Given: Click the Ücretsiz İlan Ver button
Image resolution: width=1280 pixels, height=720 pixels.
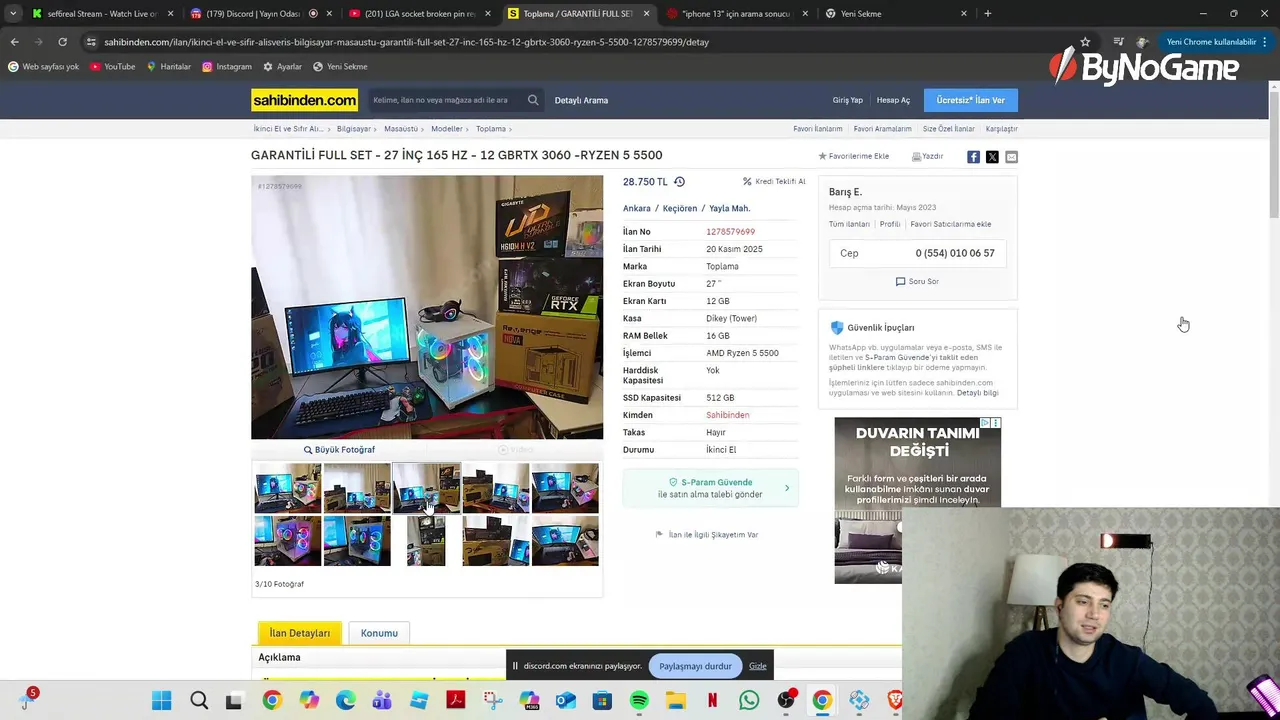Looking at the screenshot, I should pyautogui.click(x=970, y=100).
